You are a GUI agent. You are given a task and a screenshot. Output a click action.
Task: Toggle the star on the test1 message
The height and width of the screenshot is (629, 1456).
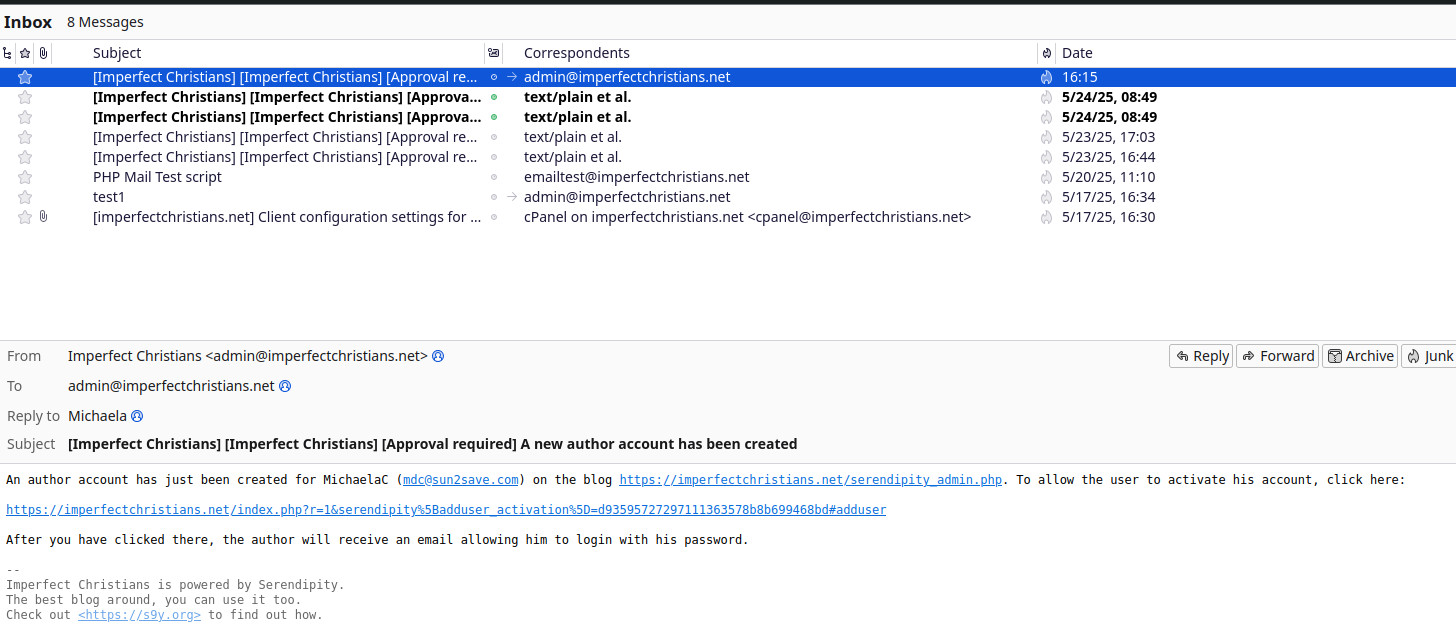coord(24,197)
